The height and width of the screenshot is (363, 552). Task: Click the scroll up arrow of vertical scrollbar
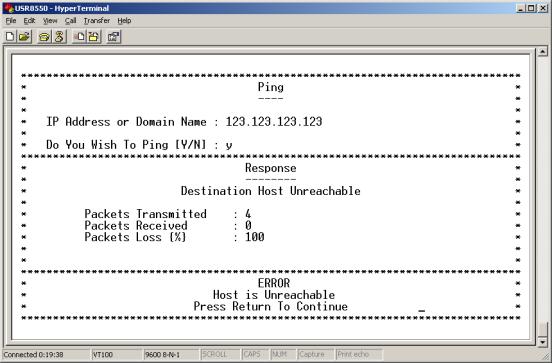(x=542, y=51)
